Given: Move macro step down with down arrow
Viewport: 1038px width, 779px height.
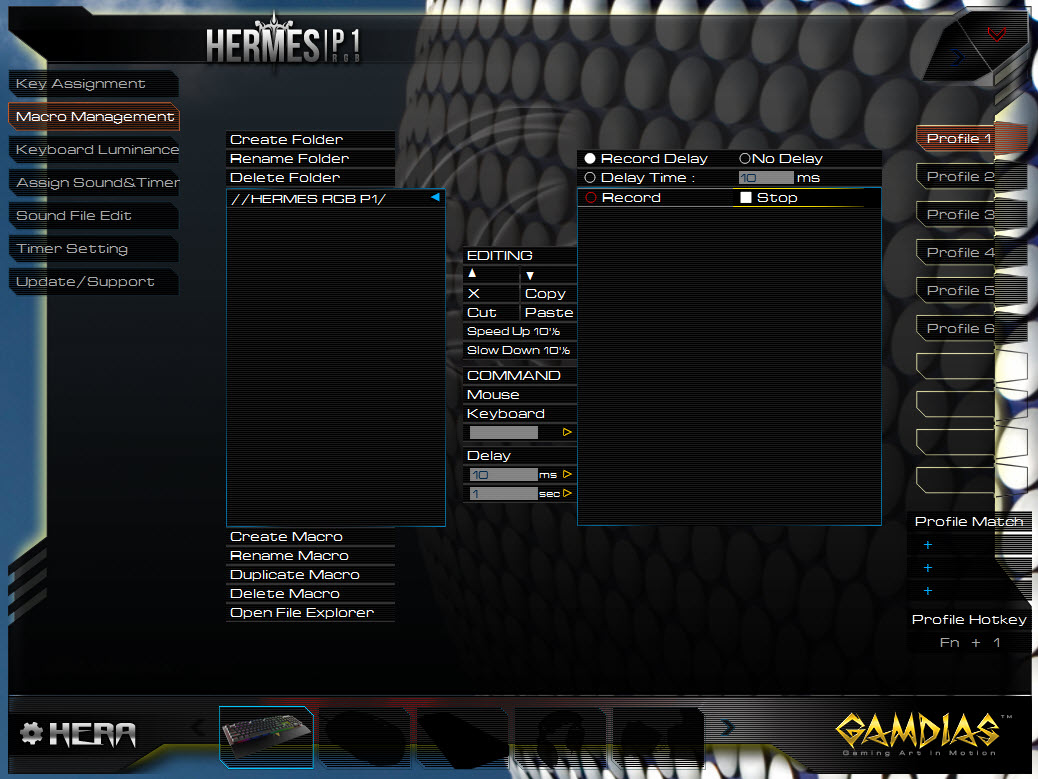Looking at the screenshot, I should pyautogui.click(x=530, y=275).
